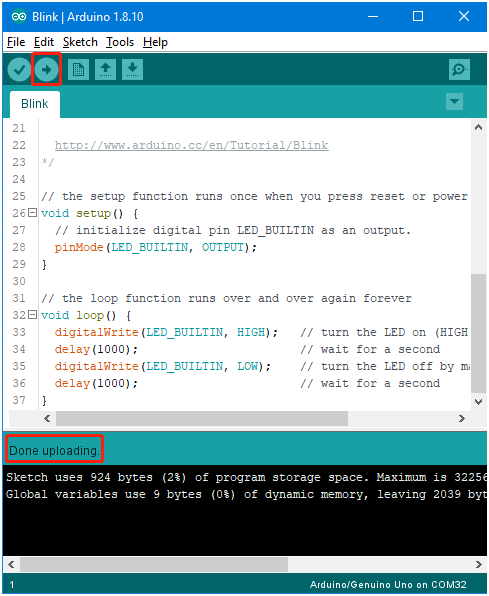489x596 pixels.
Task: Click editor vertical scrollbar up arrow
Action: (x=478, y=128)
